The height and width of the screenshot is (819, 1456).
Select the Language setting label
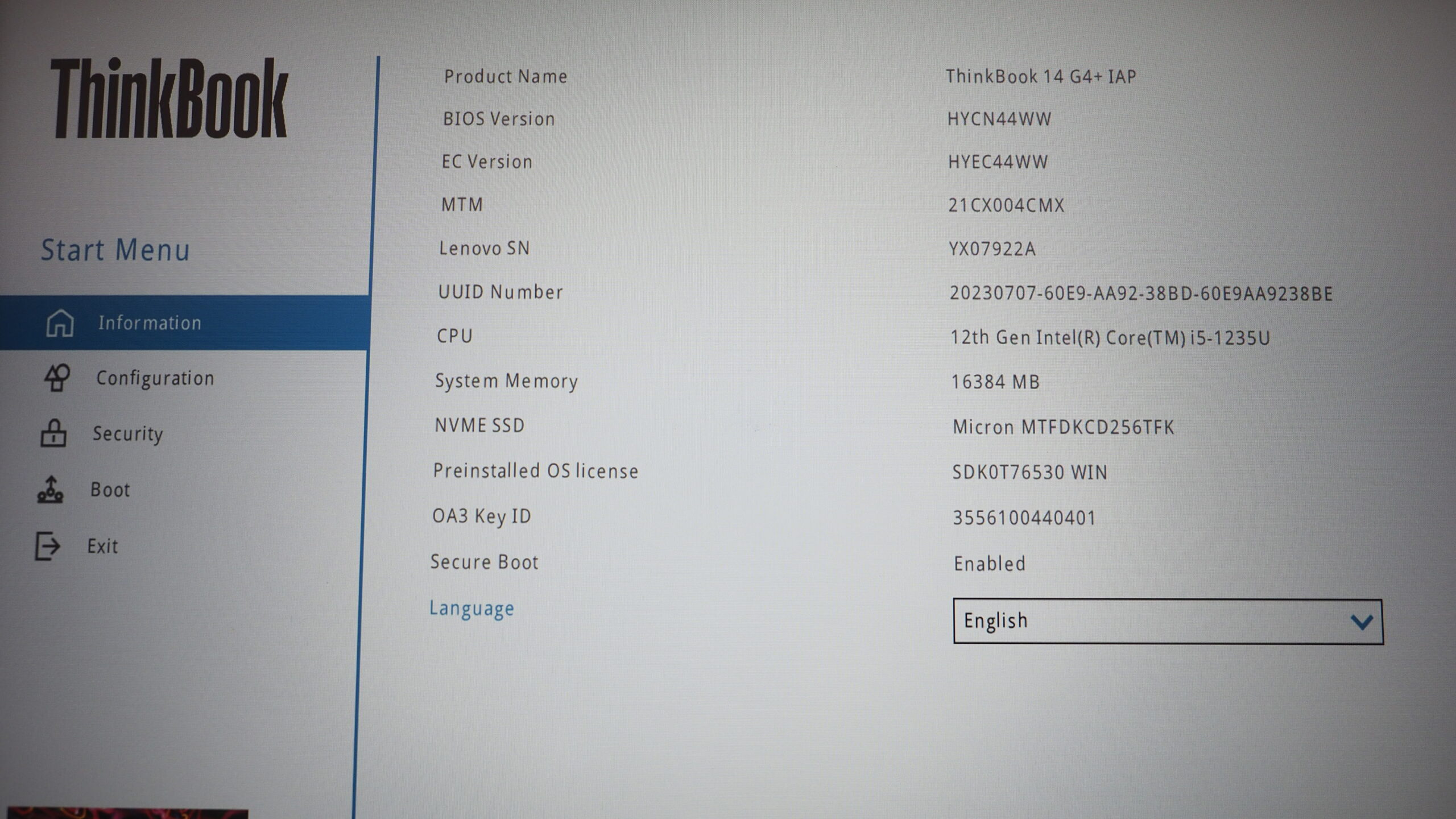tap(471, 608)
